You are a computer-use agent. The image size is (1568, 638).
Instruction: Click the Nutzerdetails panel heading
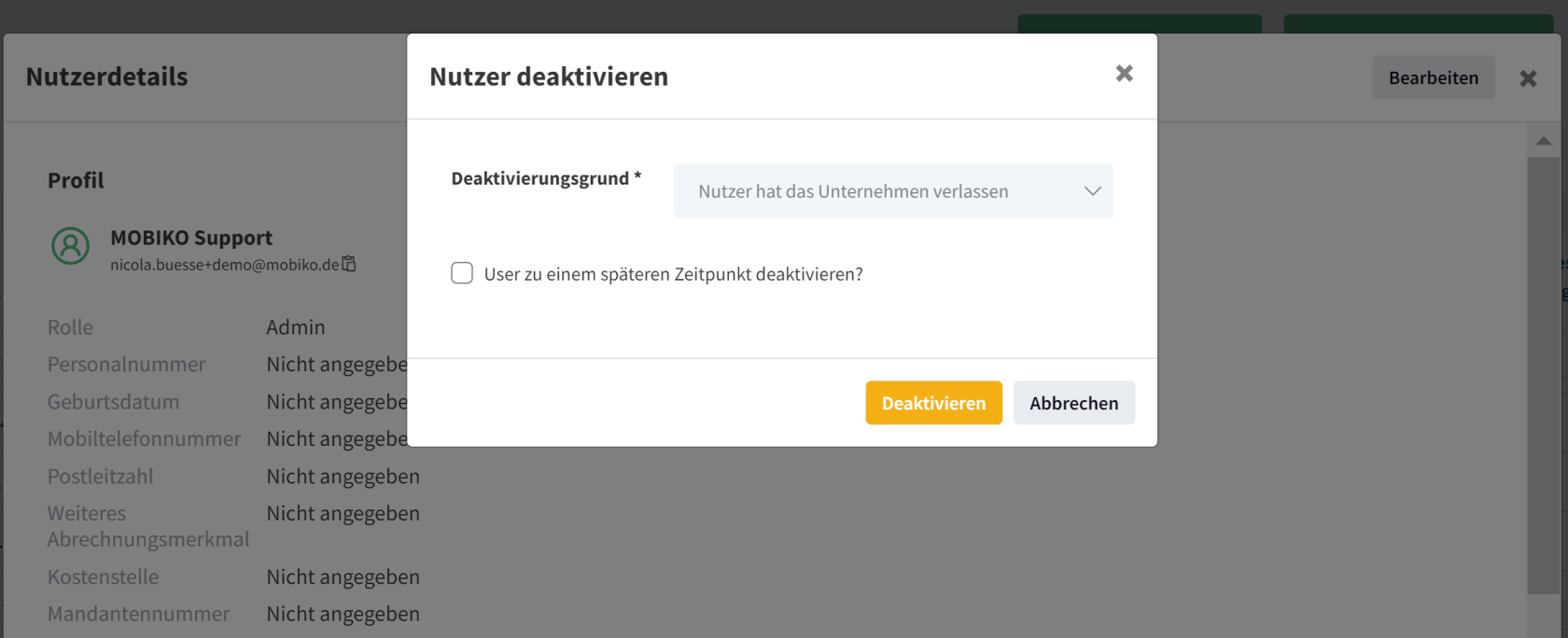[x=106, y=76]
